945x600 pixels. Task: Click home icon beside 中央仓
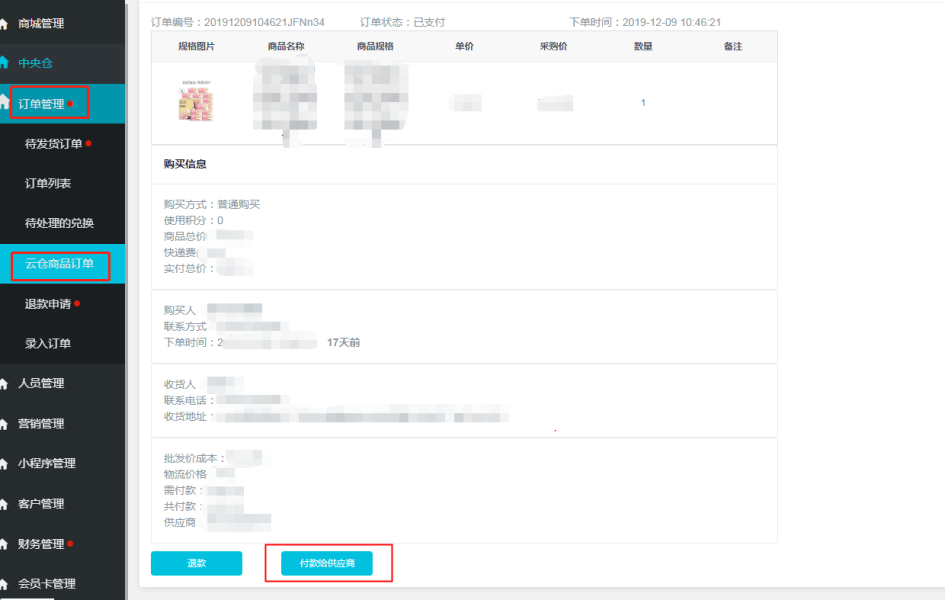[5, 63]
